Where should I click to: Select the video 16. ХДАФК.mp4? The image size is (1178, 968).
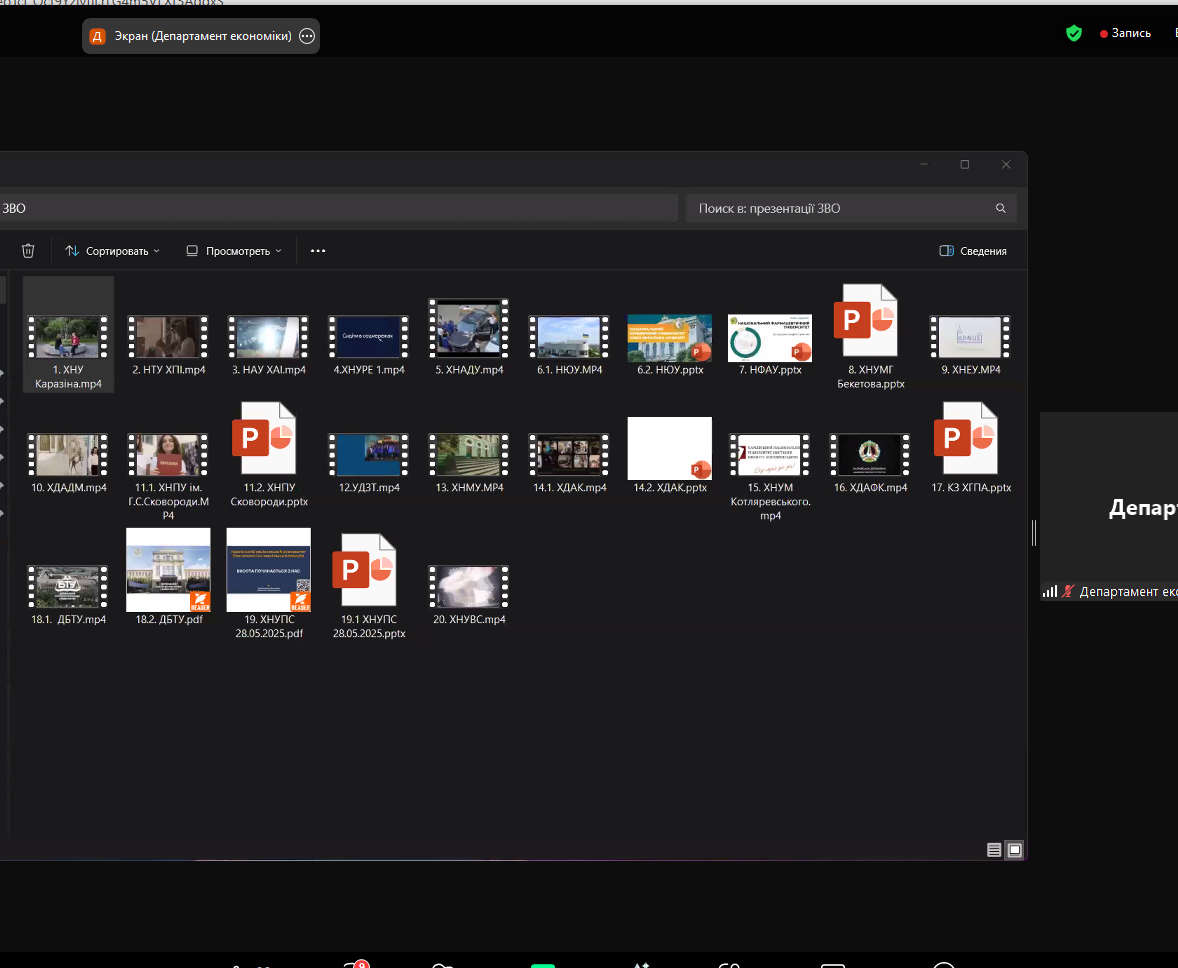point(870,462)
